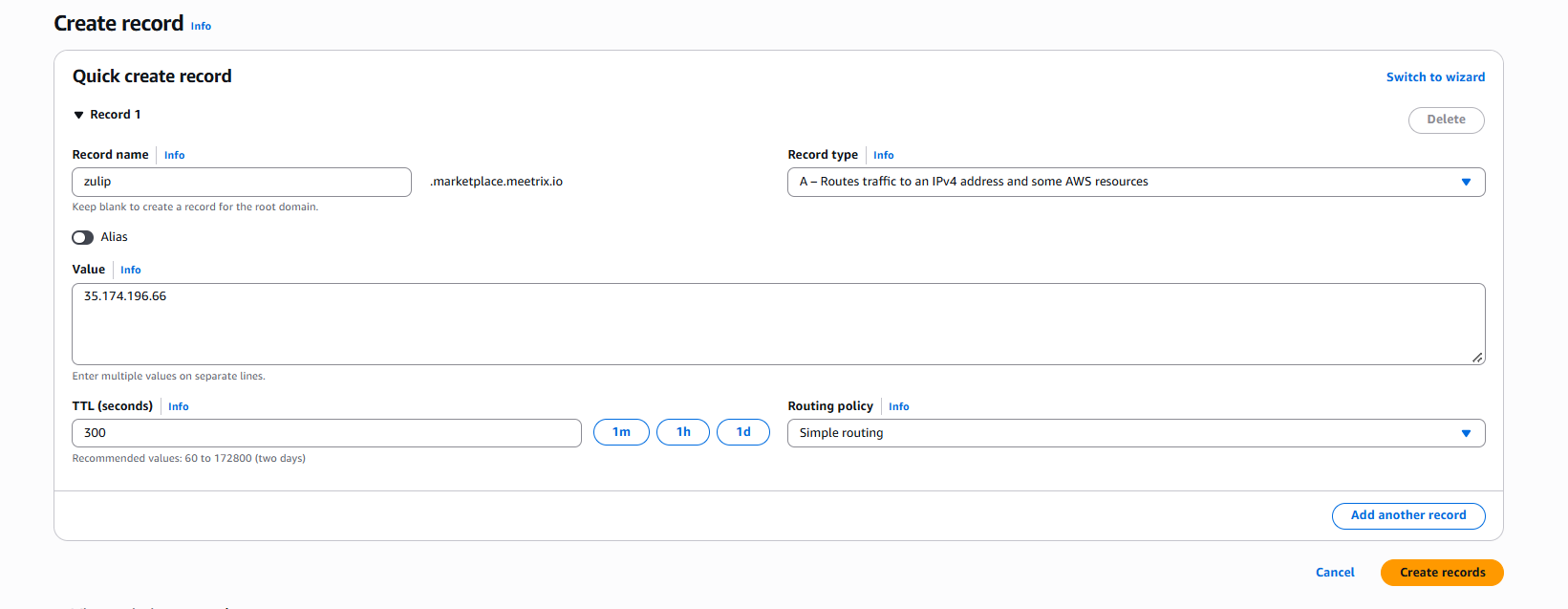This screenshot has width=1568, height=609.
Task: Switch to wizard mode
Action: (1435, 77)
